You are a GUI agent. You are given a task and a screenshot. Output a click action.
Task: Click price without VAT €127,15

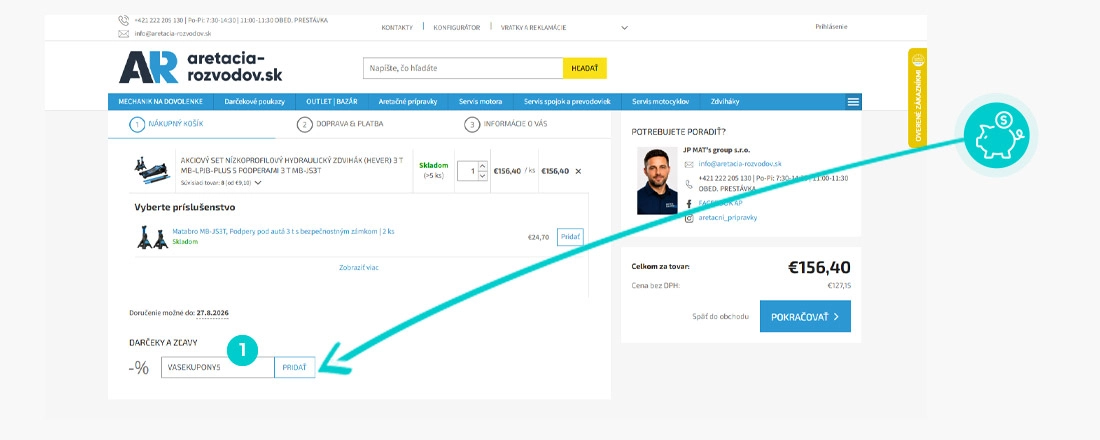(x=839, y=286)
